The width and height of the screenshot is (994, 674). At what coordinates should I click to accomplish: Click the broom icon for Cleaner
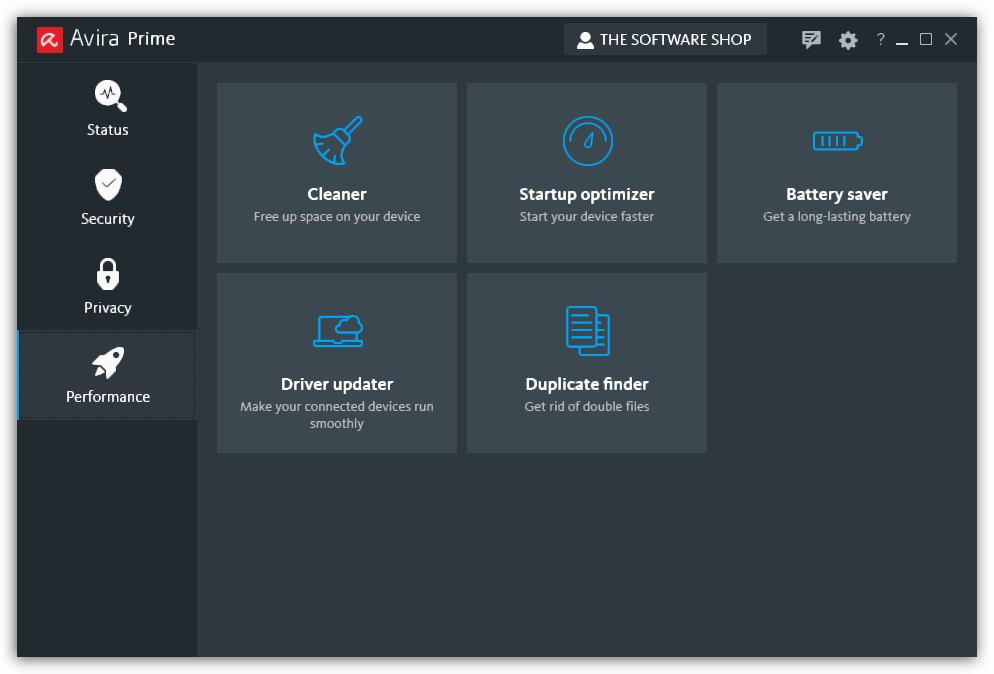[337, 141]
